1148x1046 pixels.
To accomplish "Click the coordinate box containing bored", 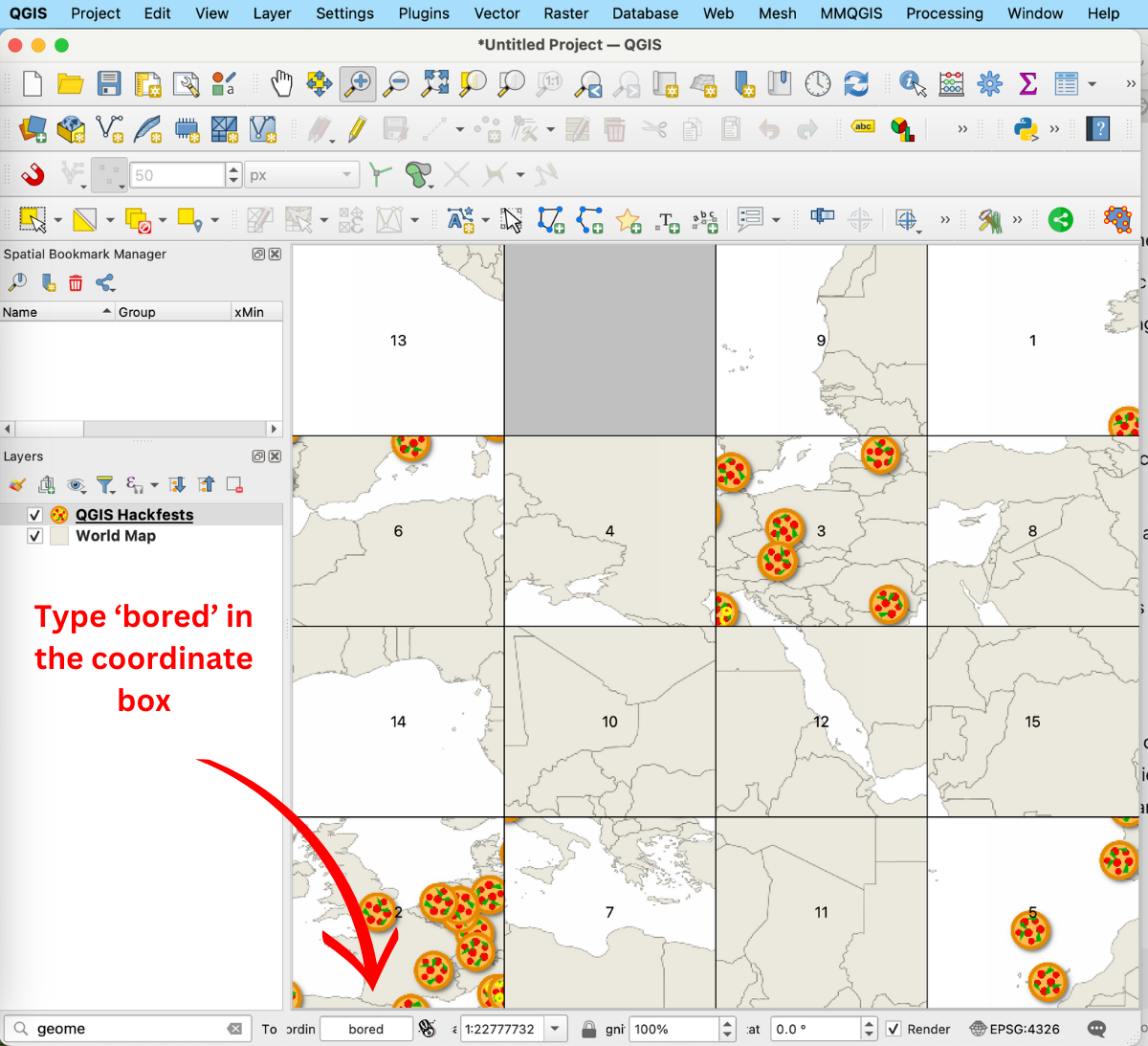I will pos(366,1029).
